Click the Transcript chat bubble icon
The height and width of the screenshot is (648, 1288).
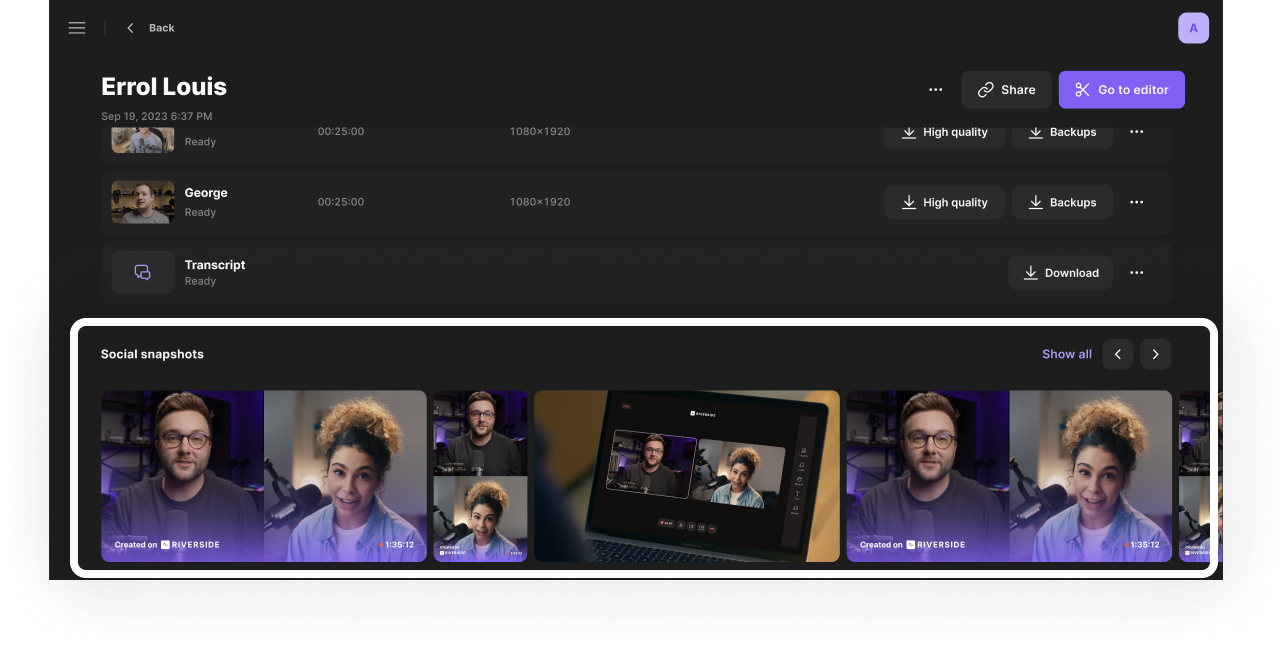(x=142, y=273)
